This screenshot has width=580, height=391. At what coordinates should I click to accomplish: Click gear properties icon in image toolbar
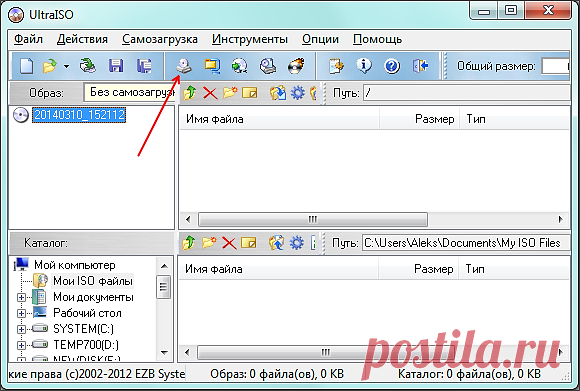click(x=298, y=92)
